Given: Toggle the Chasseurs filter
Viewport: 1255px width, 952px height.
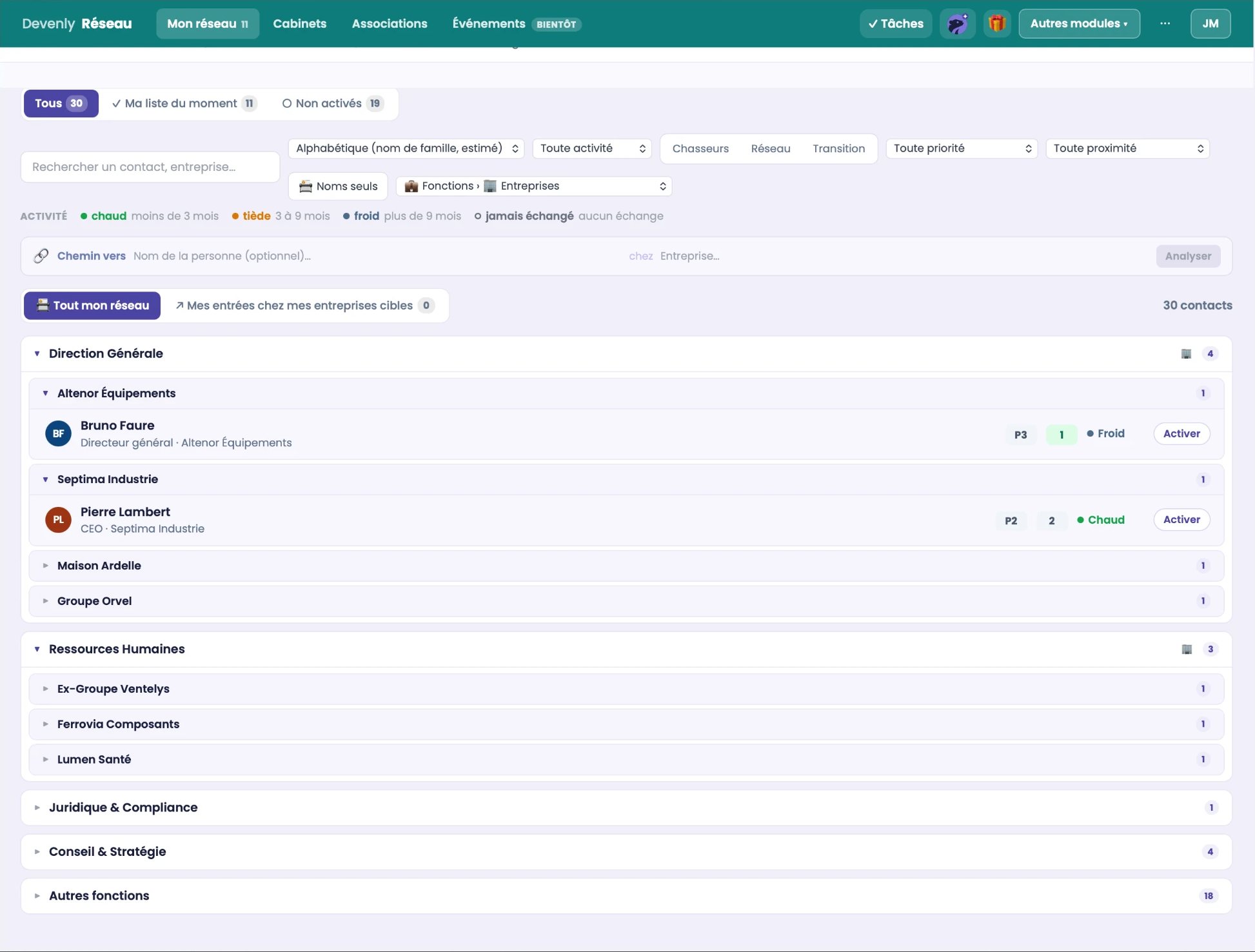Looking at the screenshot, I should [x=700, y=149].
